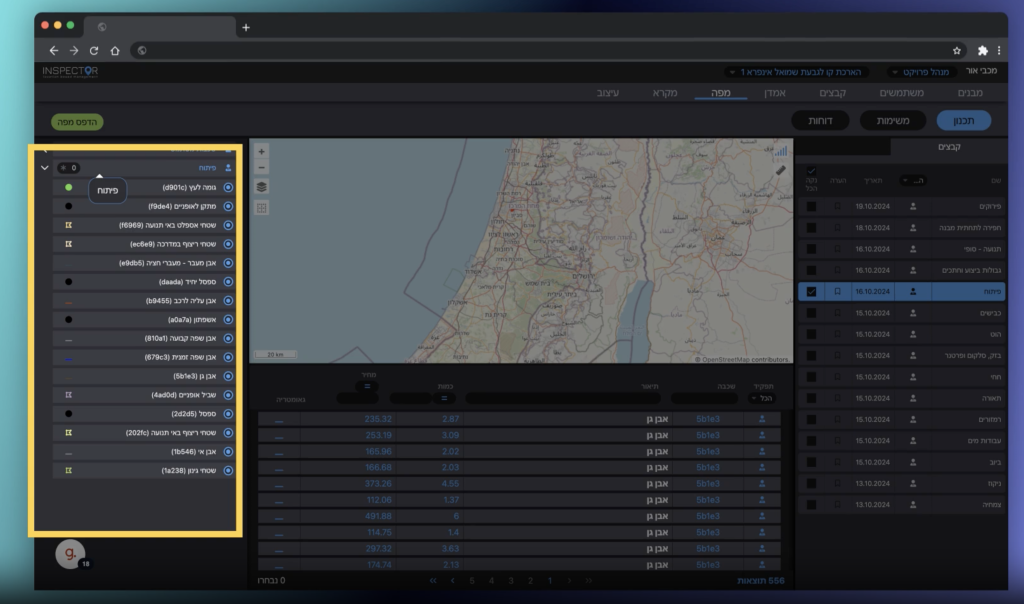Image resolution: width=1024 pixels, height=604 pixels.
Task: Toggle visibility of layer אשפתון (a0a7a)
Action: tap(228, 320)
